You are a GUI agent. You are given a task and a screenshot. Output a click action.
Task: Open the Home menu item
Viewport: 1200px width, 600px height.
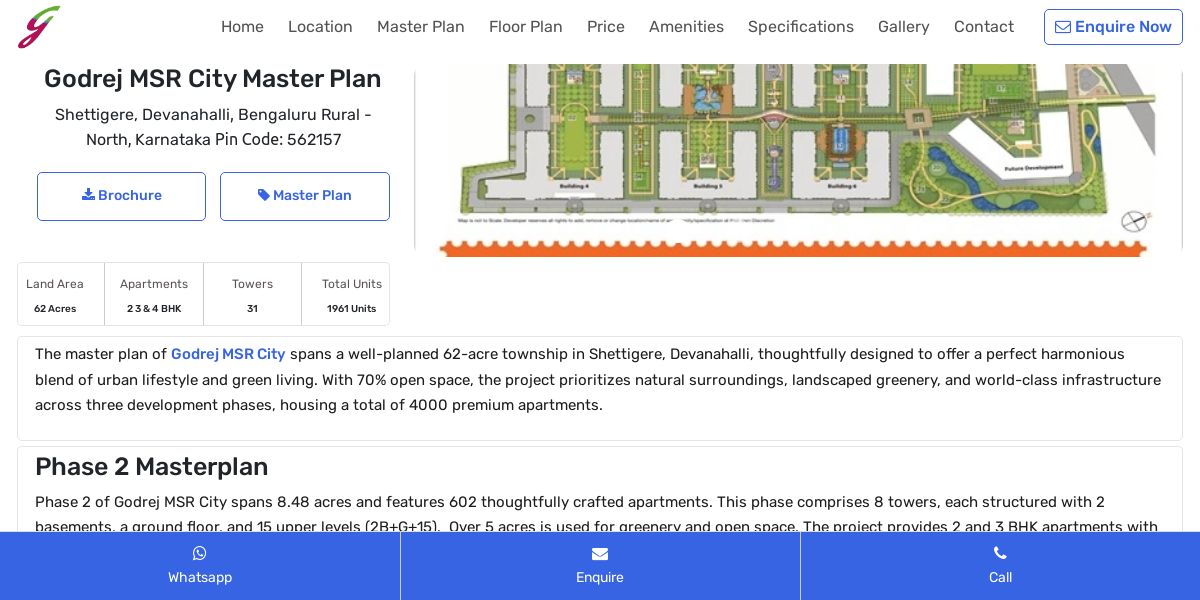tap(242, 27)
